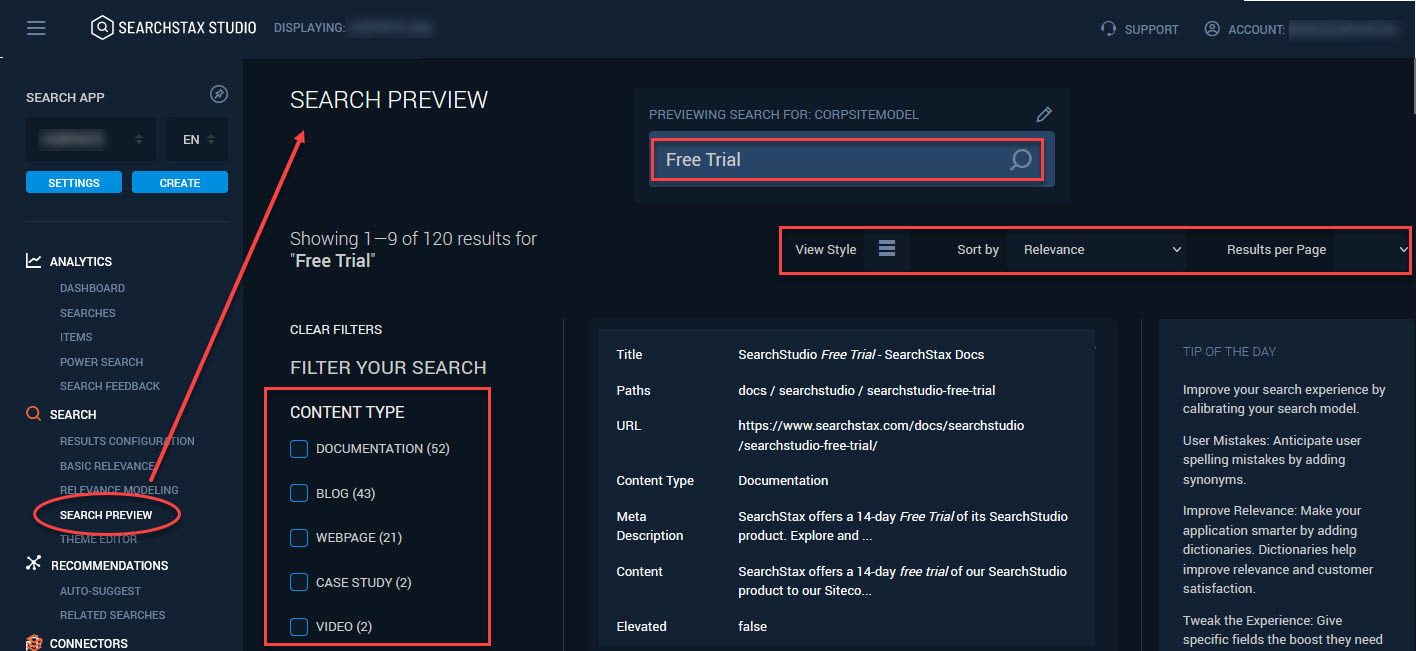Click the path 'docs / searchstudio / searchstudio-free-trial'
This screenshot has height=651, width=1416.
pyautogui.click(x=867, y=390)
